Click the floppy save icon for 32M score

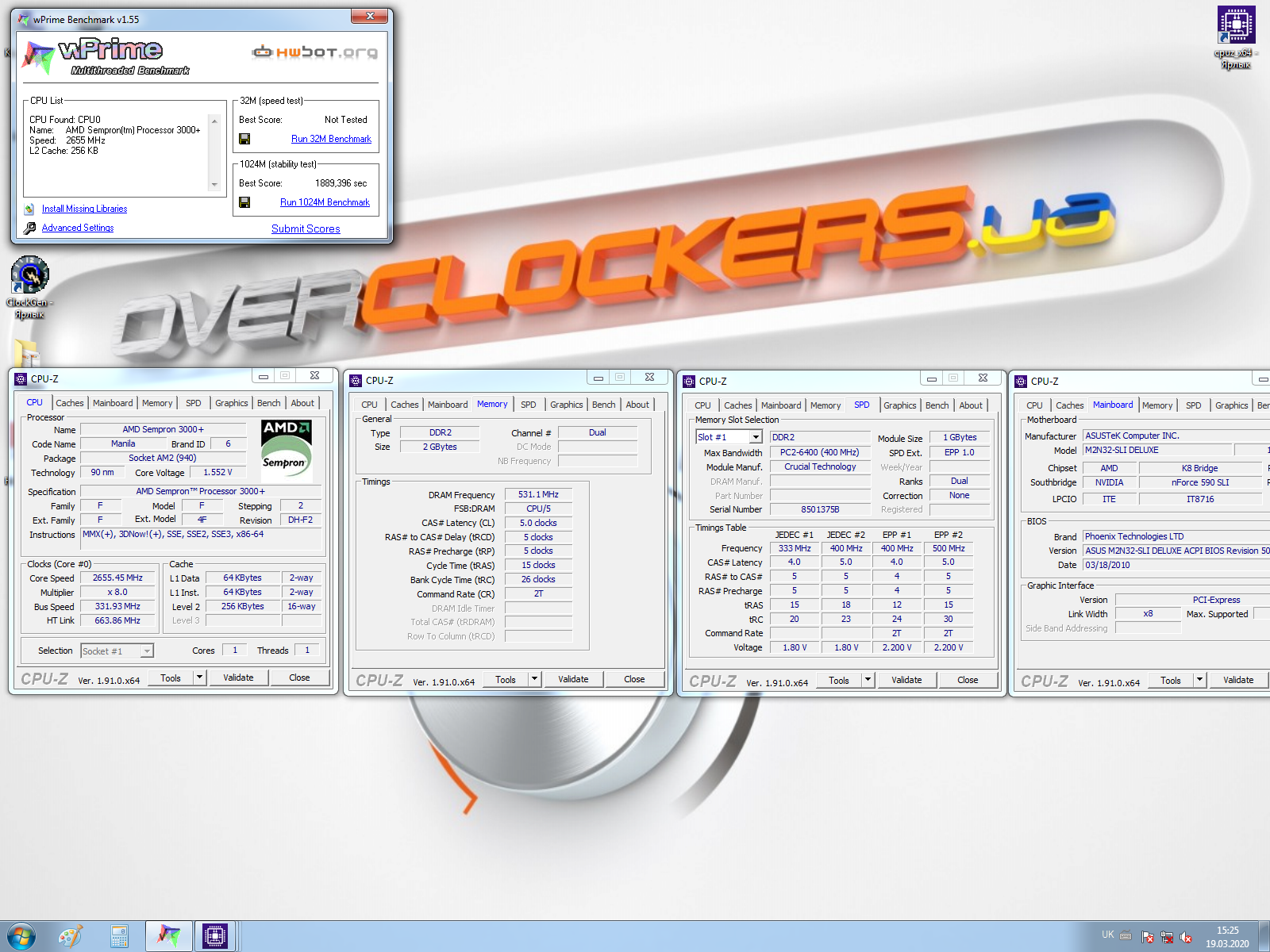[x=244, y=139]
